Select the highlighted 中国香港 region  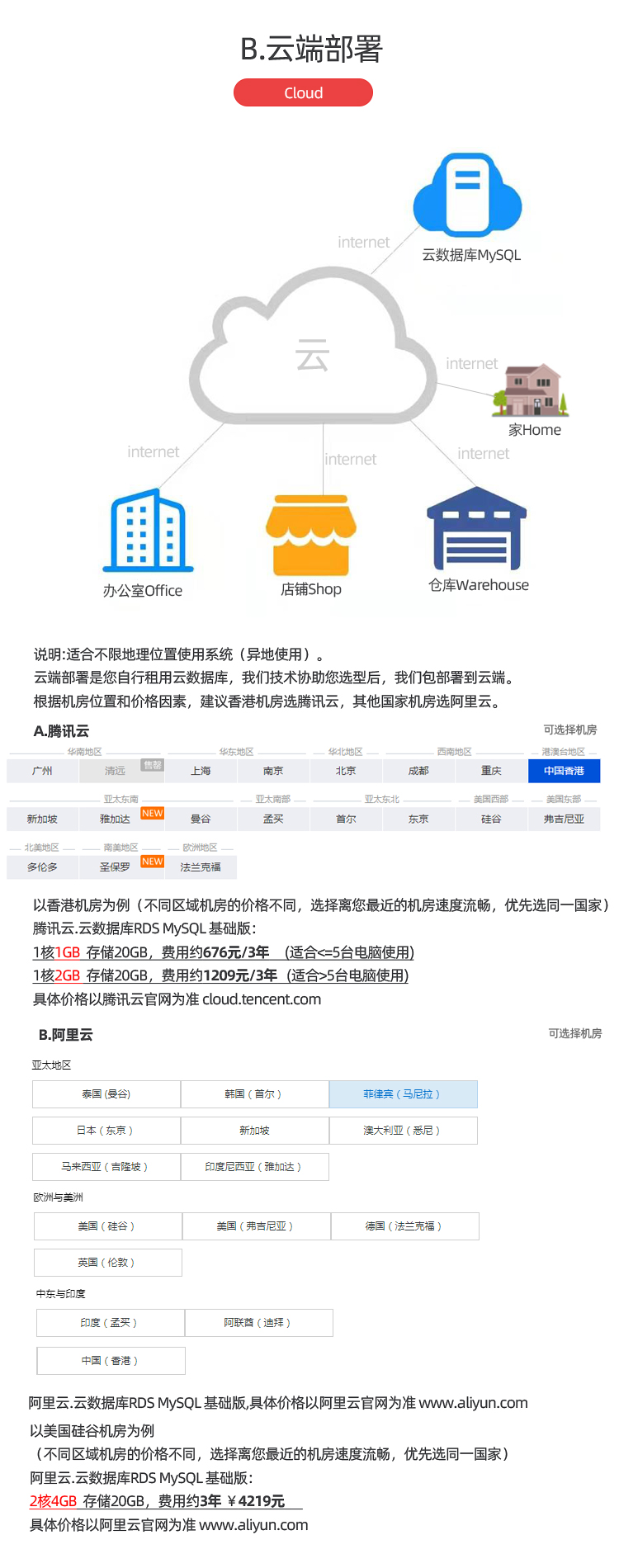tap(564, 771)
